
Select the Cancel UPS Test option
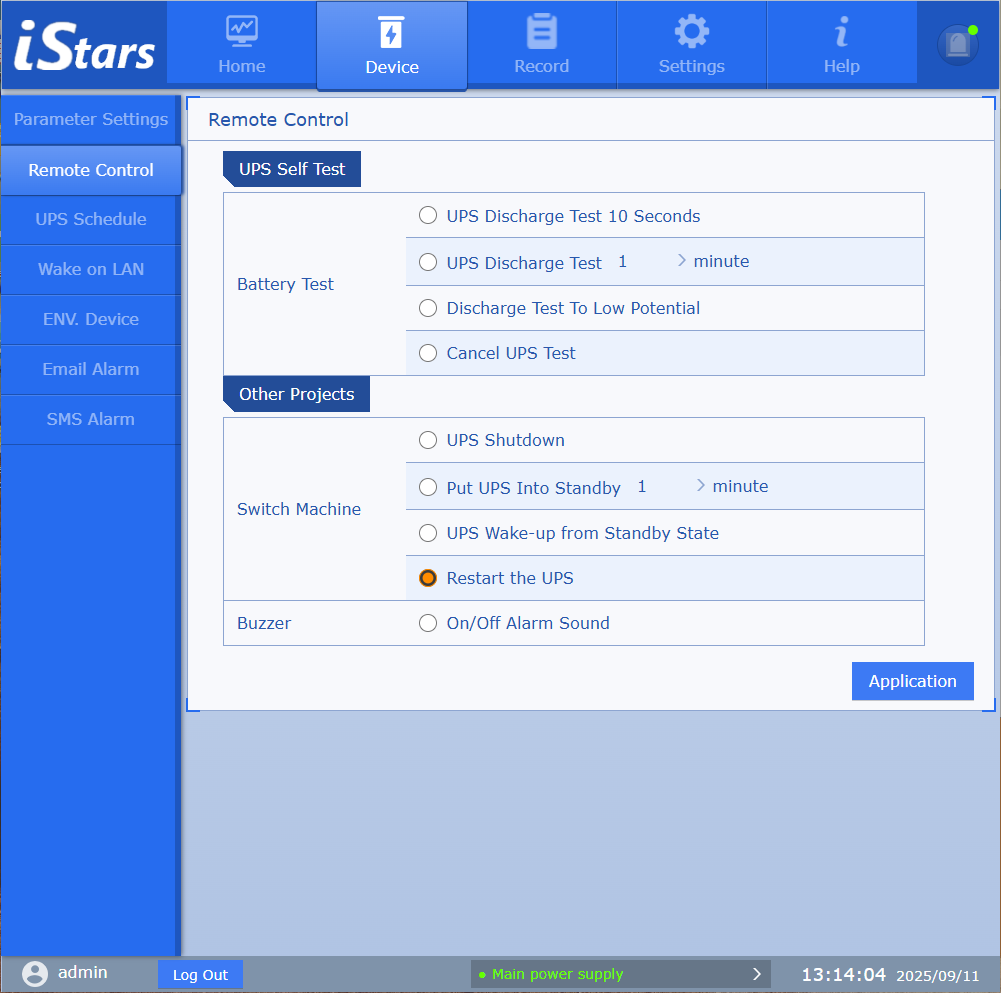coord(428,353)
